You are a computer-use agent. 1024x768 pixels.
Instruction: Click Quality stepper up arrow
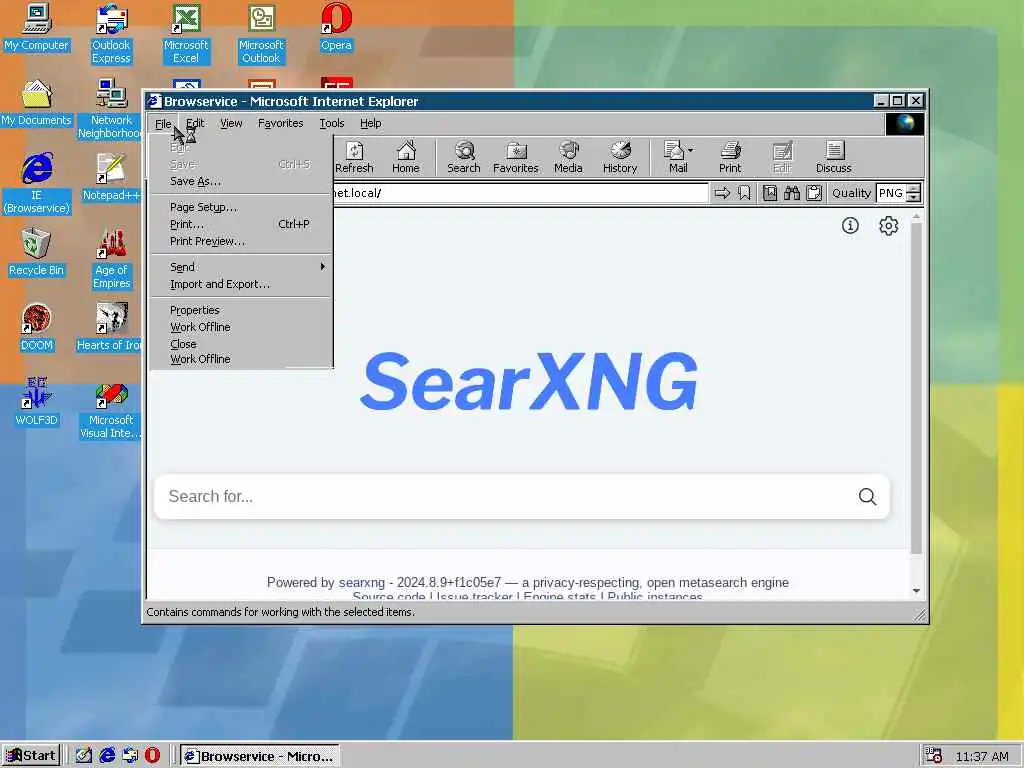point(914,189)
